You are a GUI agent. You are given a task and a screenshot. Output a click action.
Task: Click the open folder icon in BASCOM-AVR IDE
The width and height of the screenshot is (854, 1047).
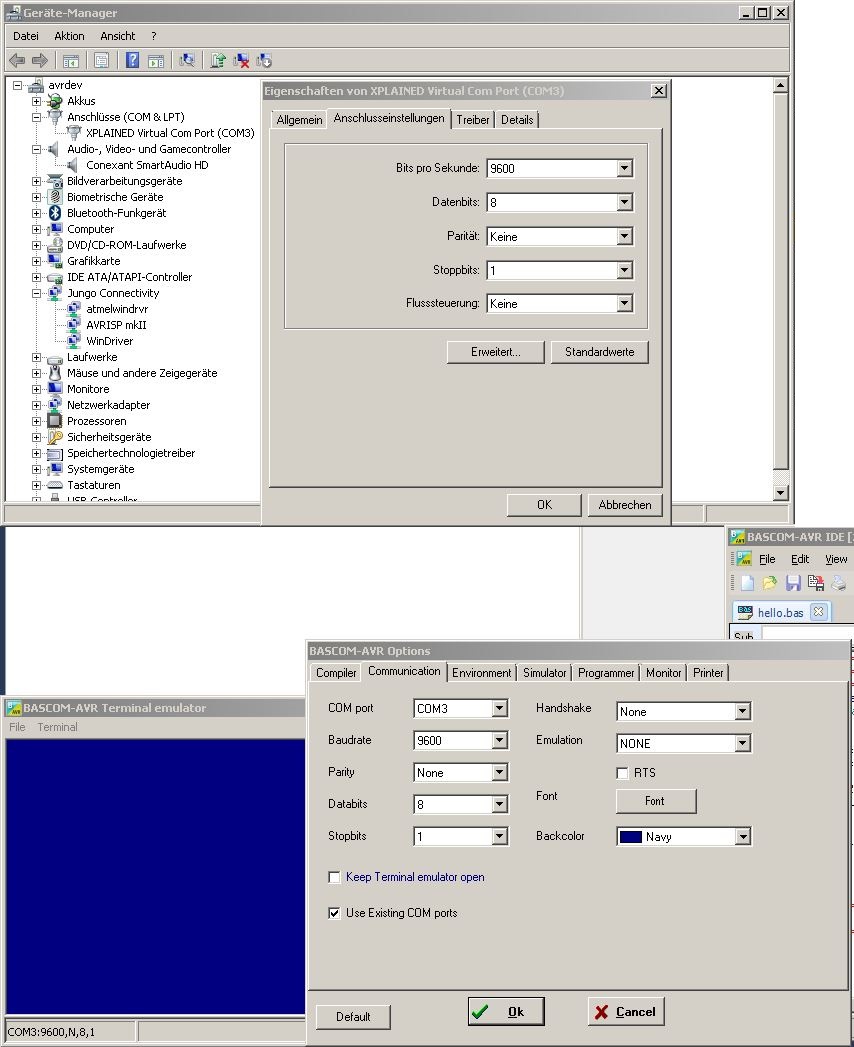coord(770,583)
